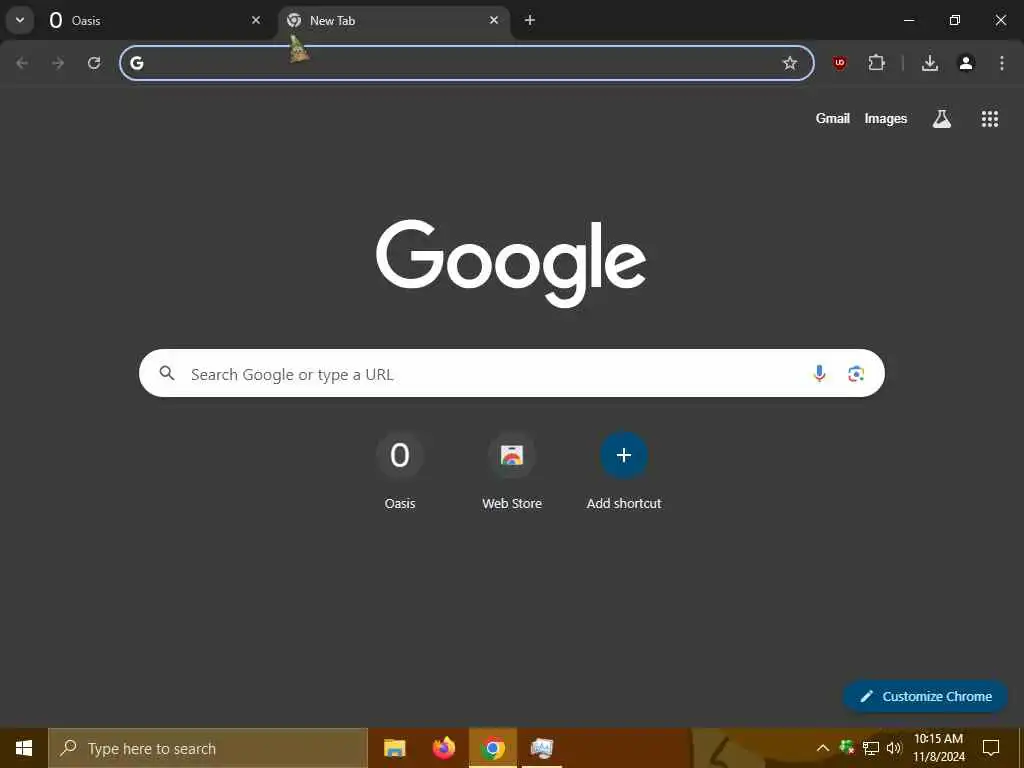Close the Oasis tab
Viewport: 1024px width, 768px height.
point(256,20)
